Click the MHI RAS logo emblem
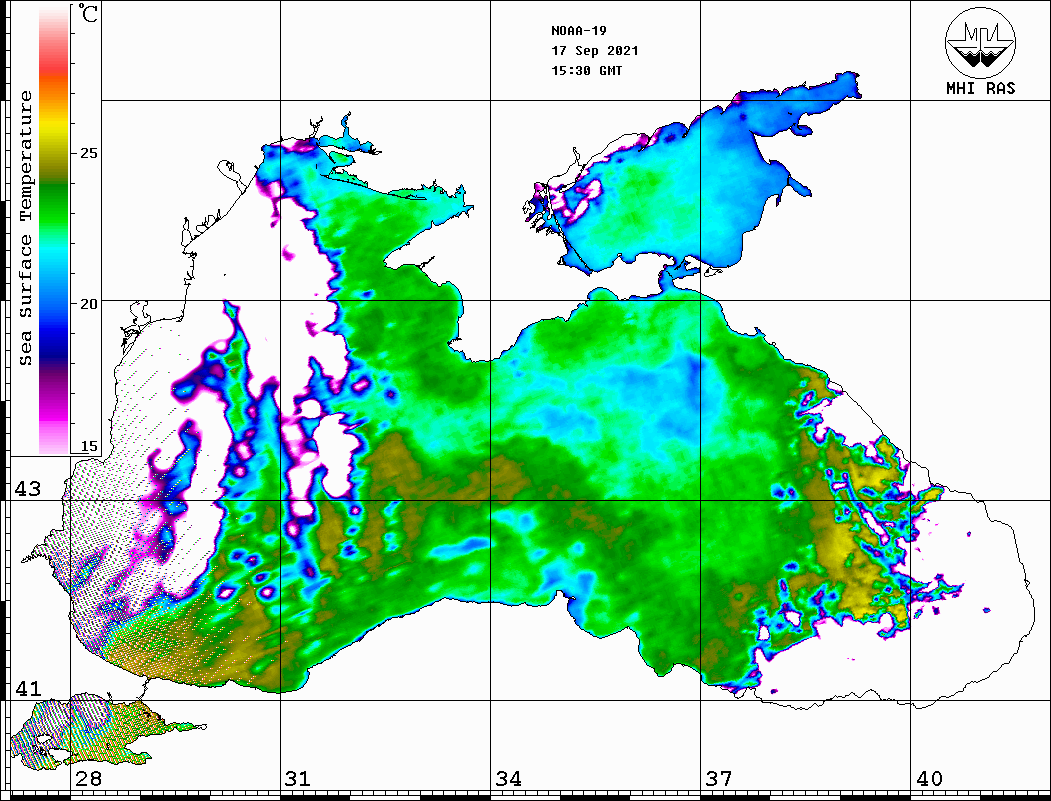 click(x=980, y=42)
